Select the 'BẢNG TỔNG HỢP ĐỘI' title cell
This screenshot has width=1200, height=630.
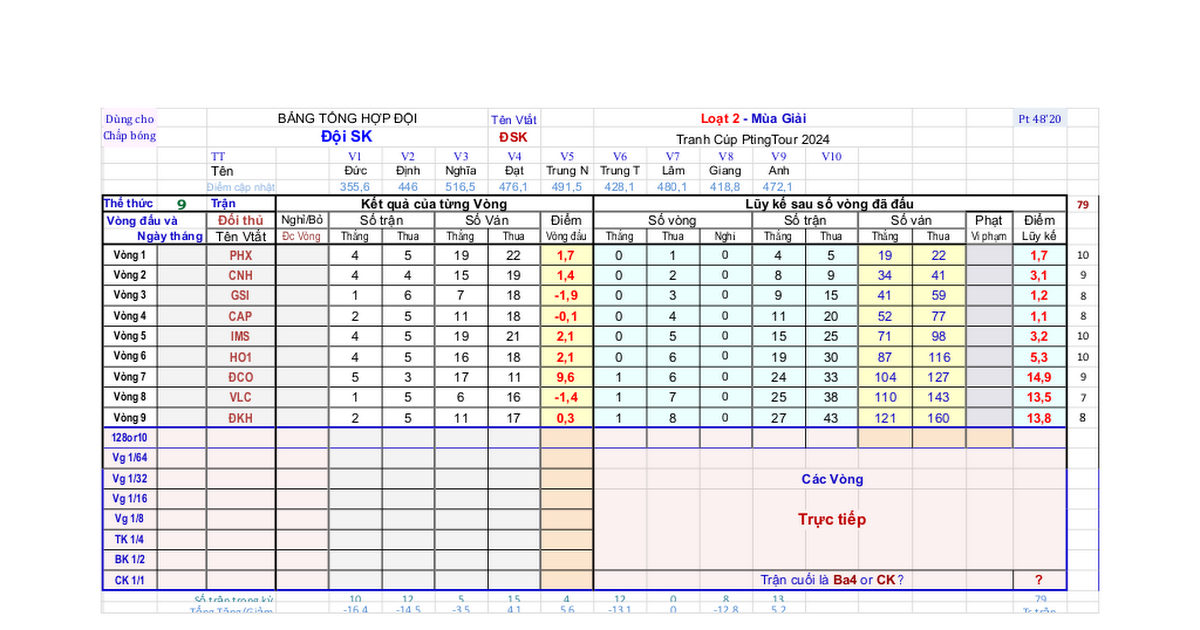point(347,118)
